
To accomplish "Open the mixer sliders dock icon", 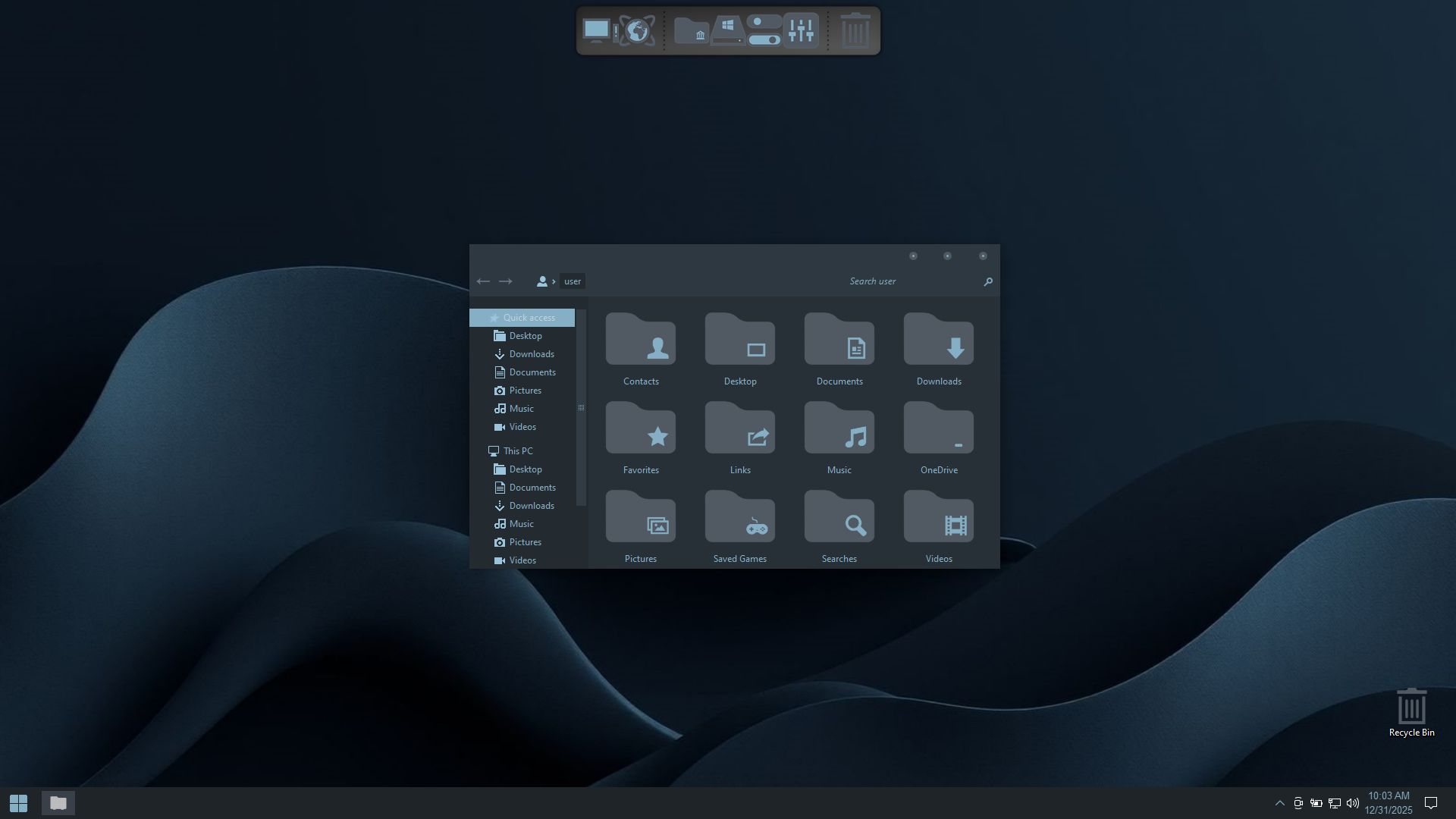I will click(x=801, y=30).
